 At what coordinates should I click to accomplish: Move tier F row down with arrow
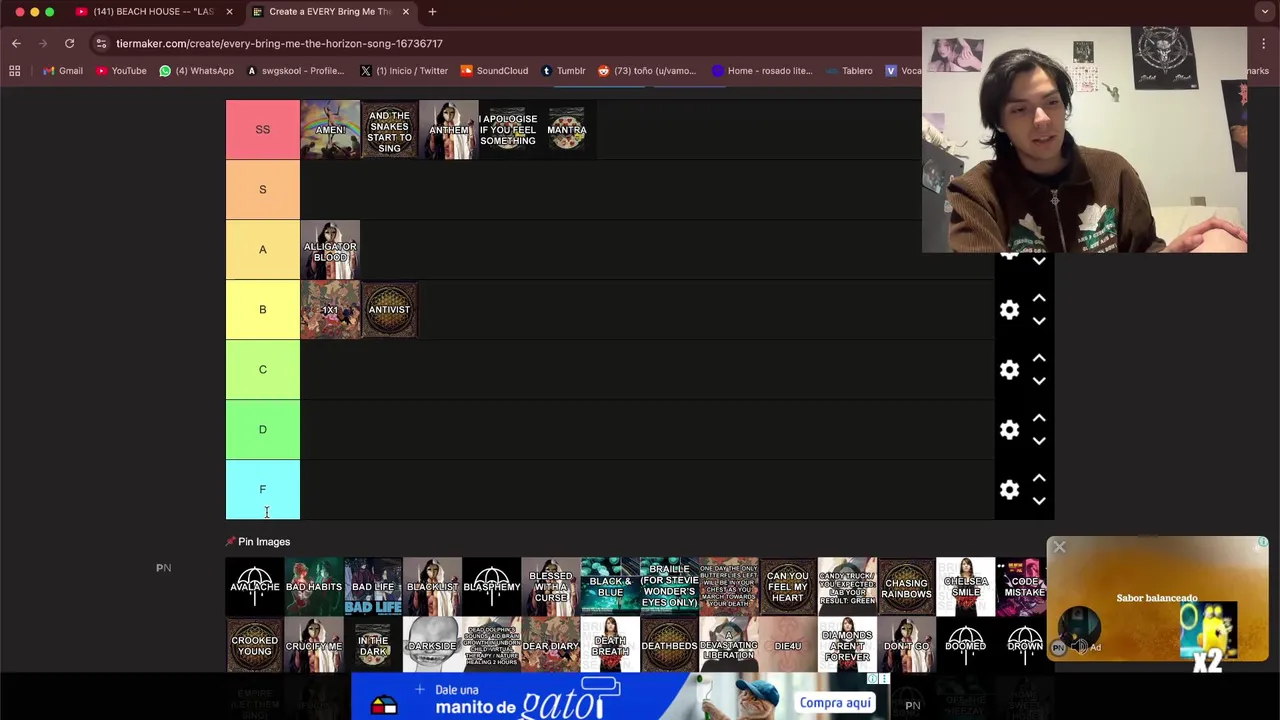click(x=1039, y=501)
